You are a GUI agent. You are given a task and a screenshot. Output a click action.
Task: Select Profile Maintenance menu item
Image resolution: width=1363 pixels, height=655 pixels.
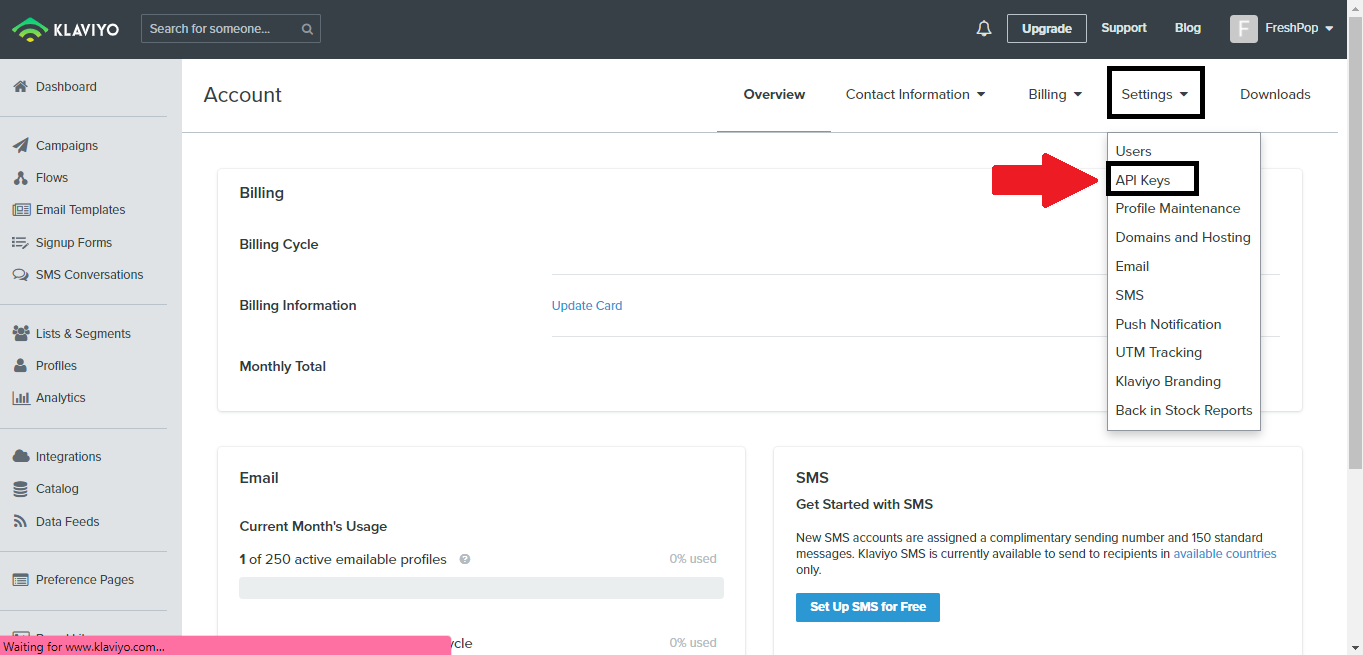click(1178, 209)
